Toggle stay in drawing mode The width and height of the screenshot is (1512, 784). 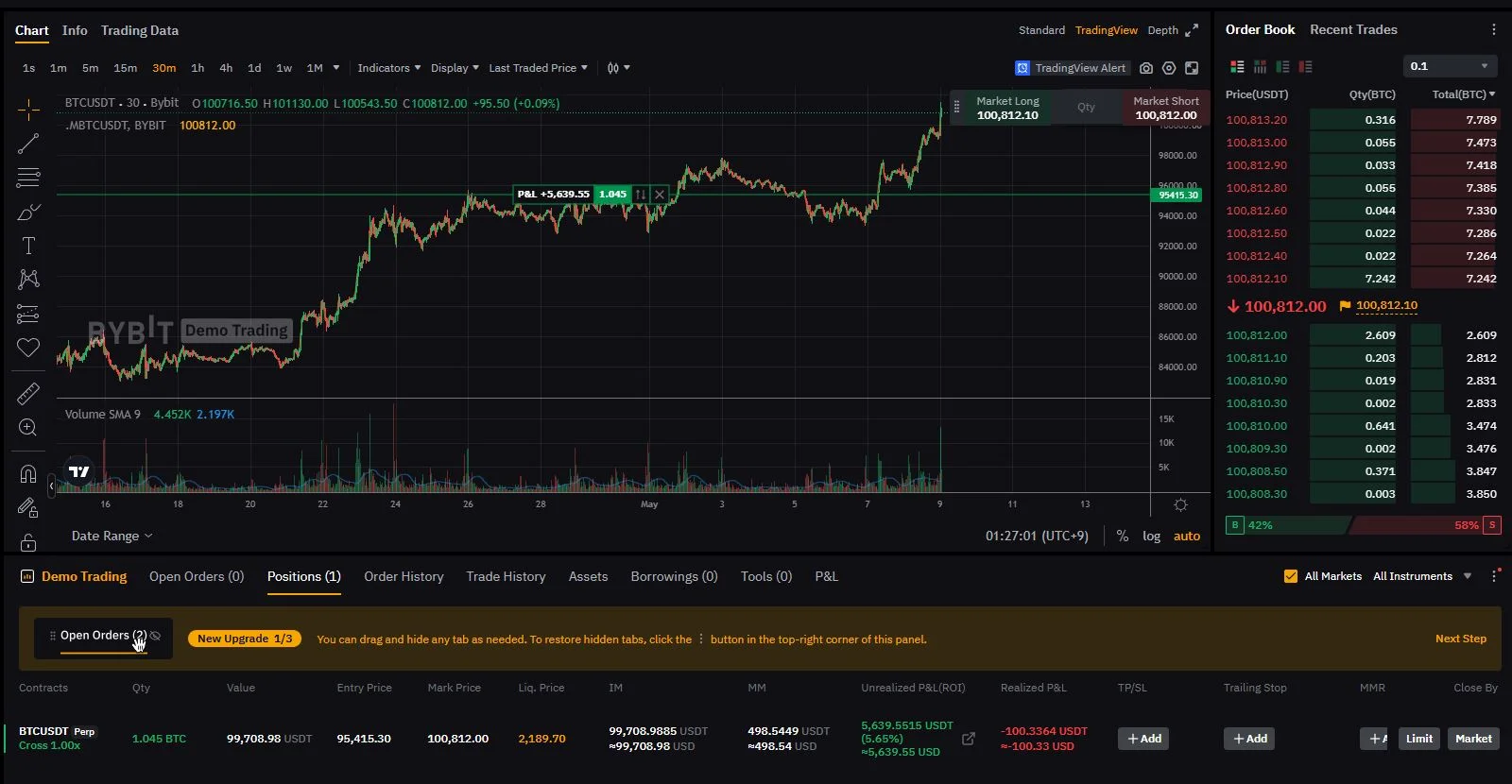tap(28, 508)
